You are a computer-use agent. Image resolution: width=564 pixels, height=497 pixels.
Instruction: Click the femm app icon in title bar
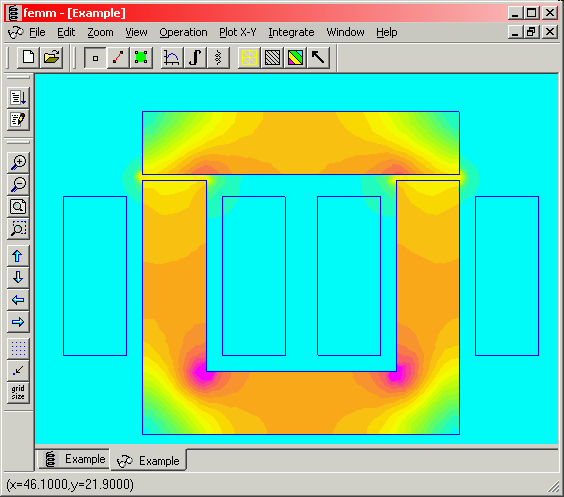tap(14, 13)
